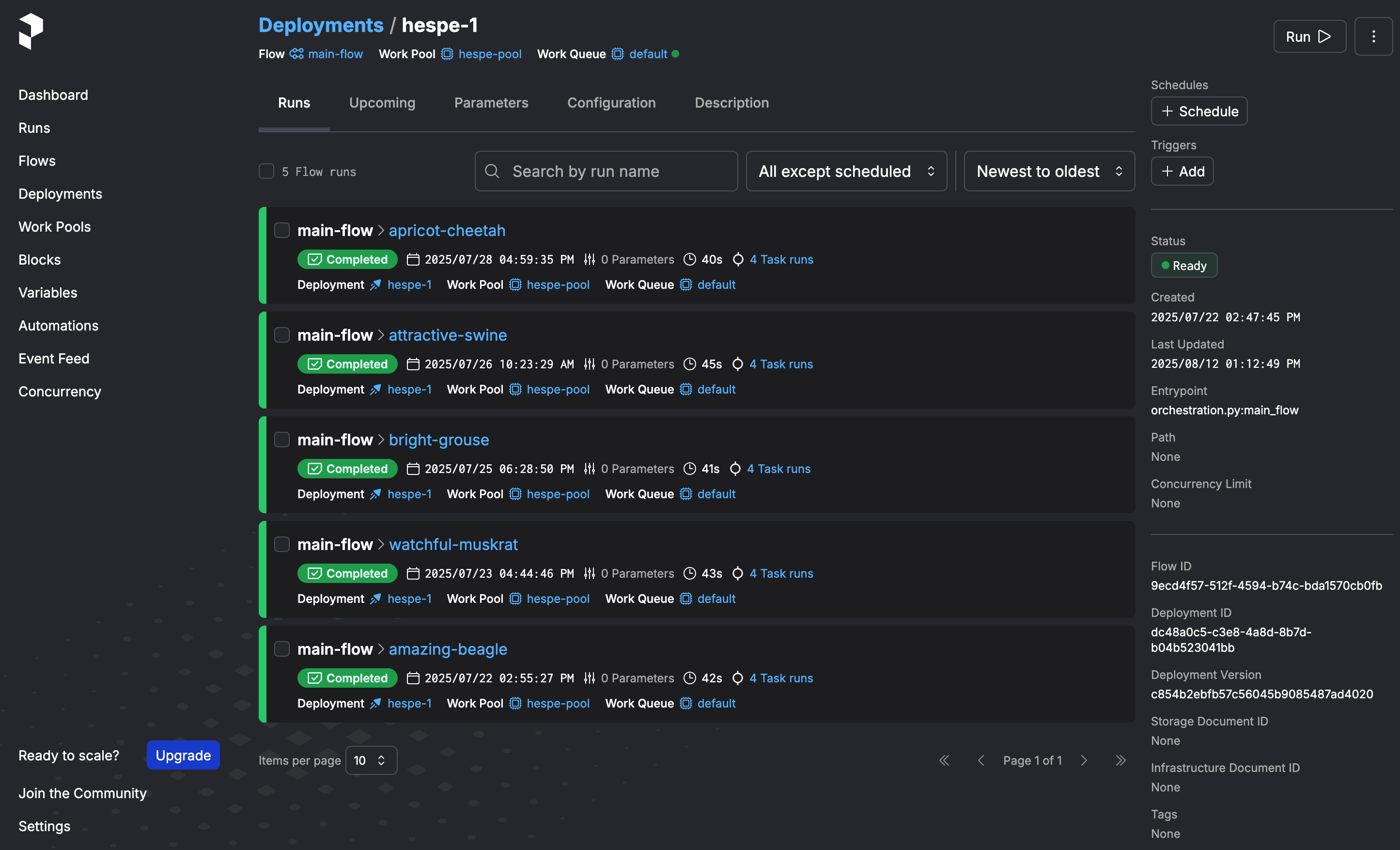Open Work Pools in the sidebar
The height and width of the screenshot is (850, 1400).
[x=55, y=227]
